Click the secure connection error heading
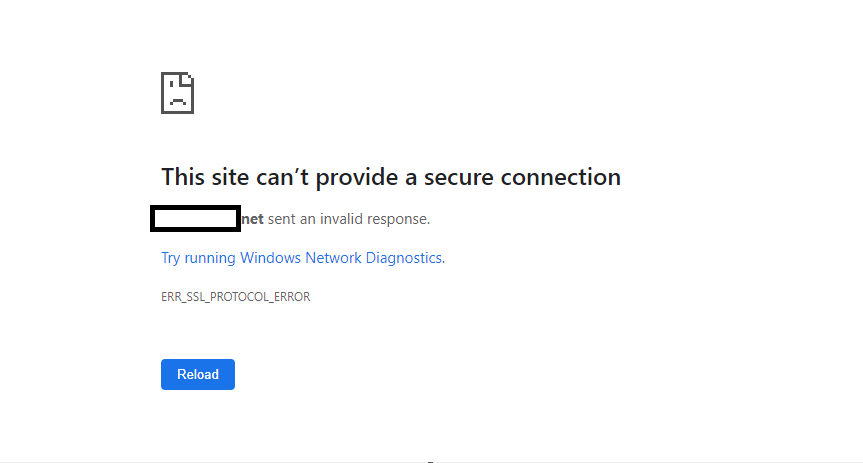The width and height of the screenshot is (863, 463). coord(391,177)
